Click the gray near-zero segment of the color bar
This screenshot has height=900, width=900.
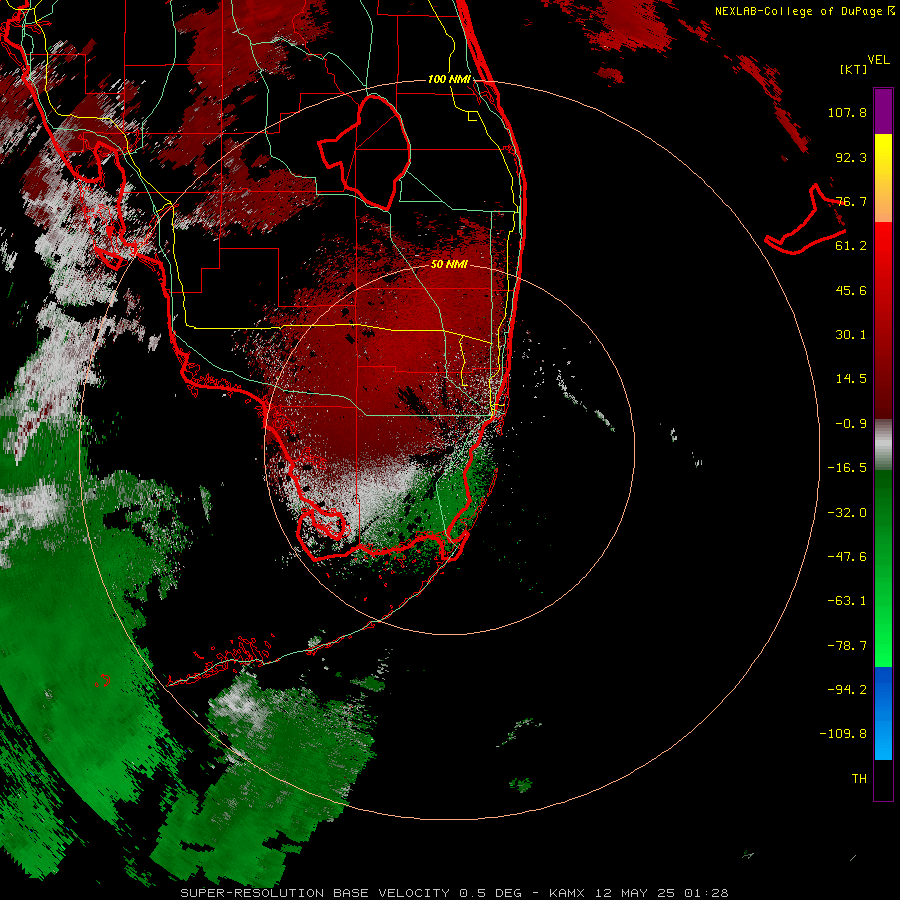click(883, 444)
